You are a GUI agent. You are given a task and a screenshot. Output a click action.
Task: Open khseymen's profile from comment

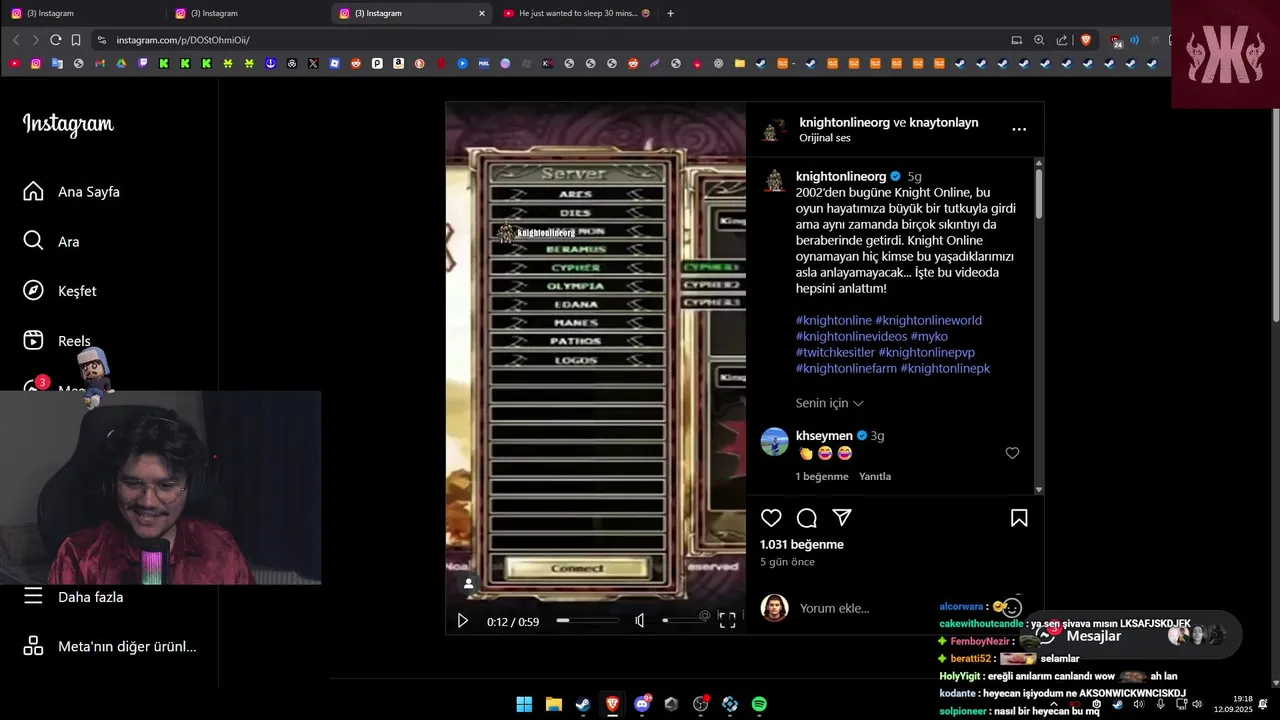point(824,436)
